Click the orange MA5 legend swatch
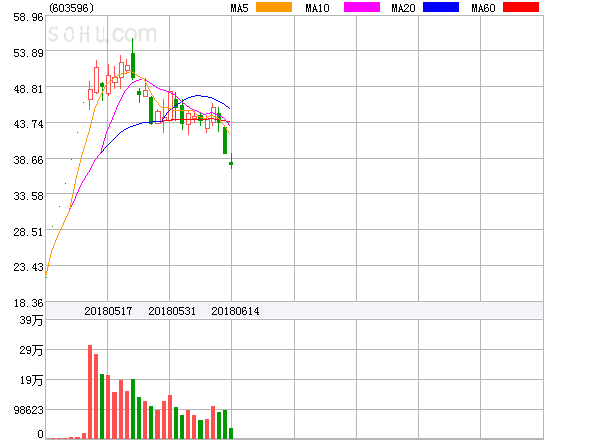 point(274,7)
